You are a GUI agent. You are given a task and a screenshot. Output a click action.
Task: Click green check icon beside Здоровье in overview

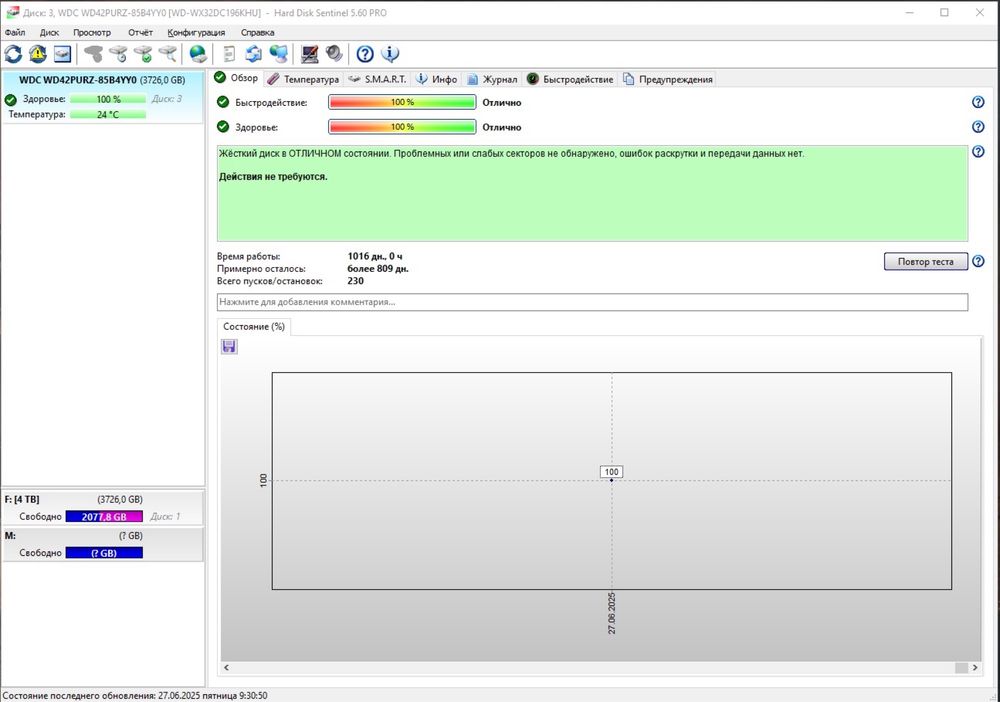click(x=223, y=127)
